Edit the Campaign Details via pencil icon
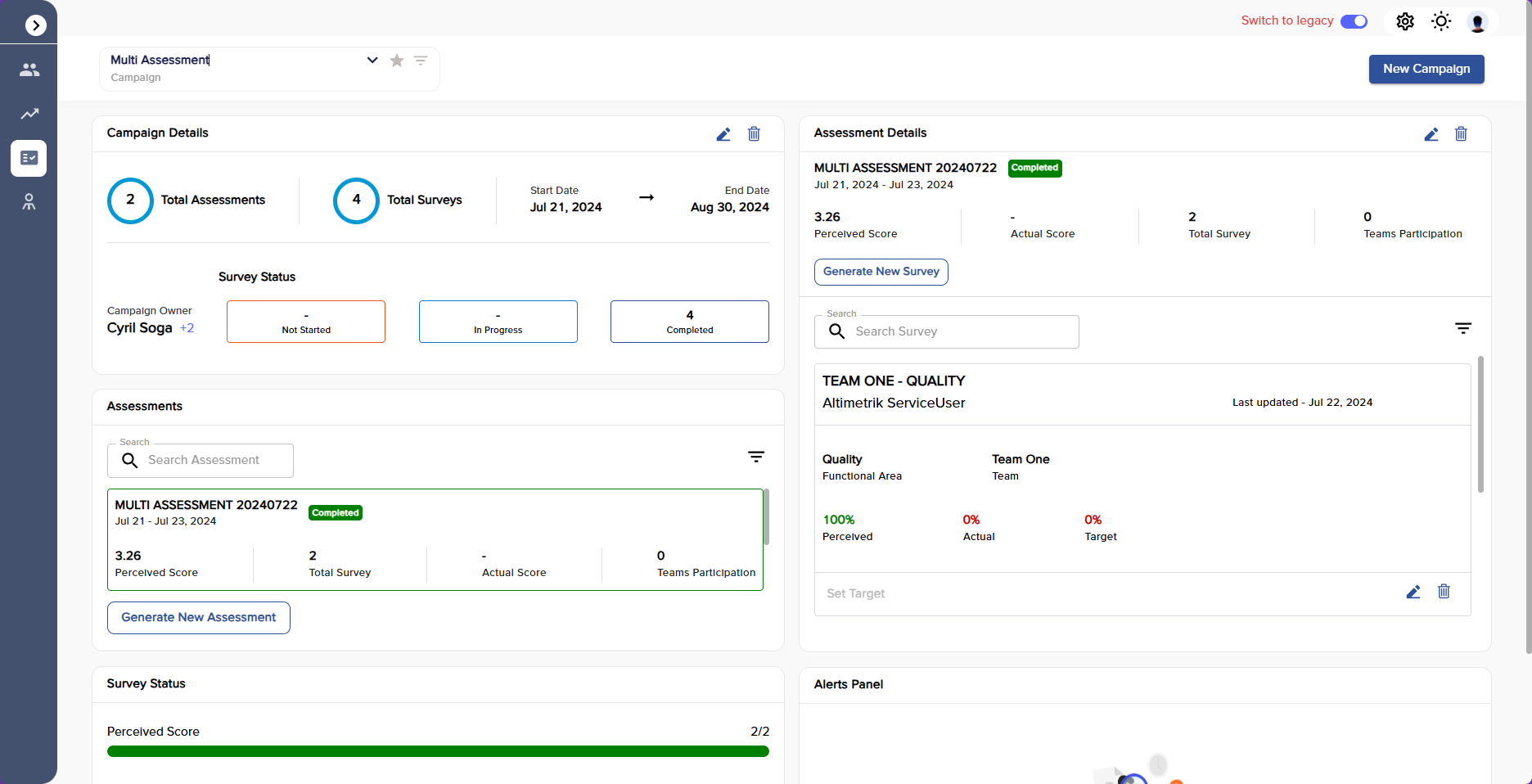Image resolution: width=1532 pixels, height=784 pixels. point(723,134)
